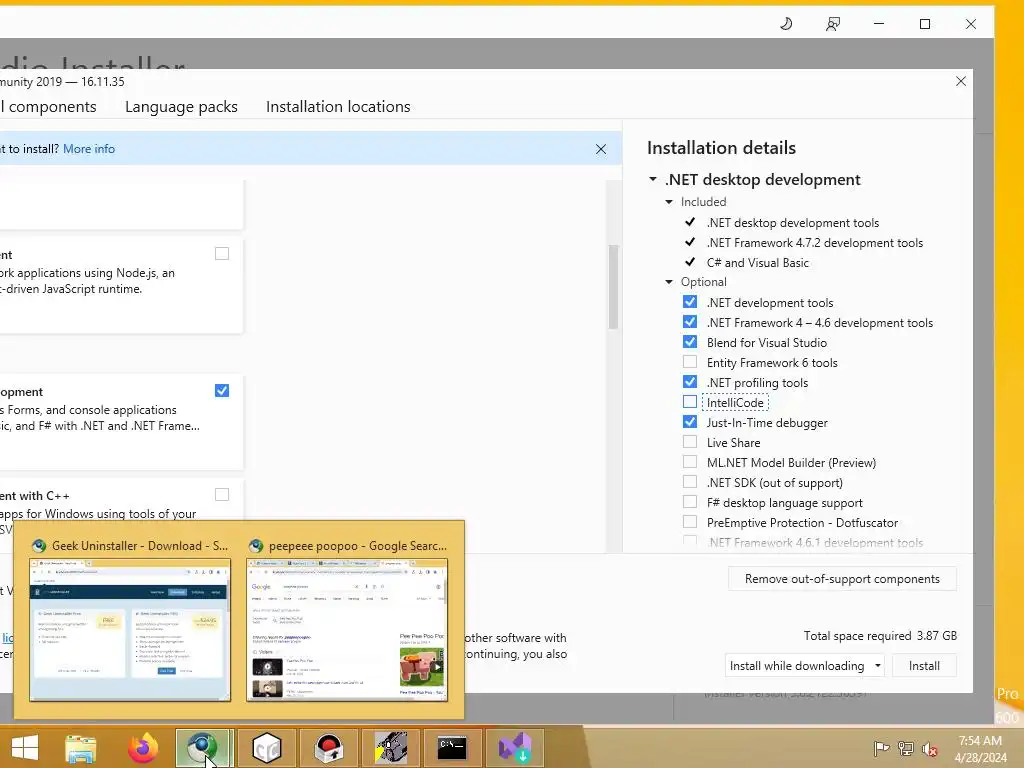Select .NET desktop development tools row

792,223
